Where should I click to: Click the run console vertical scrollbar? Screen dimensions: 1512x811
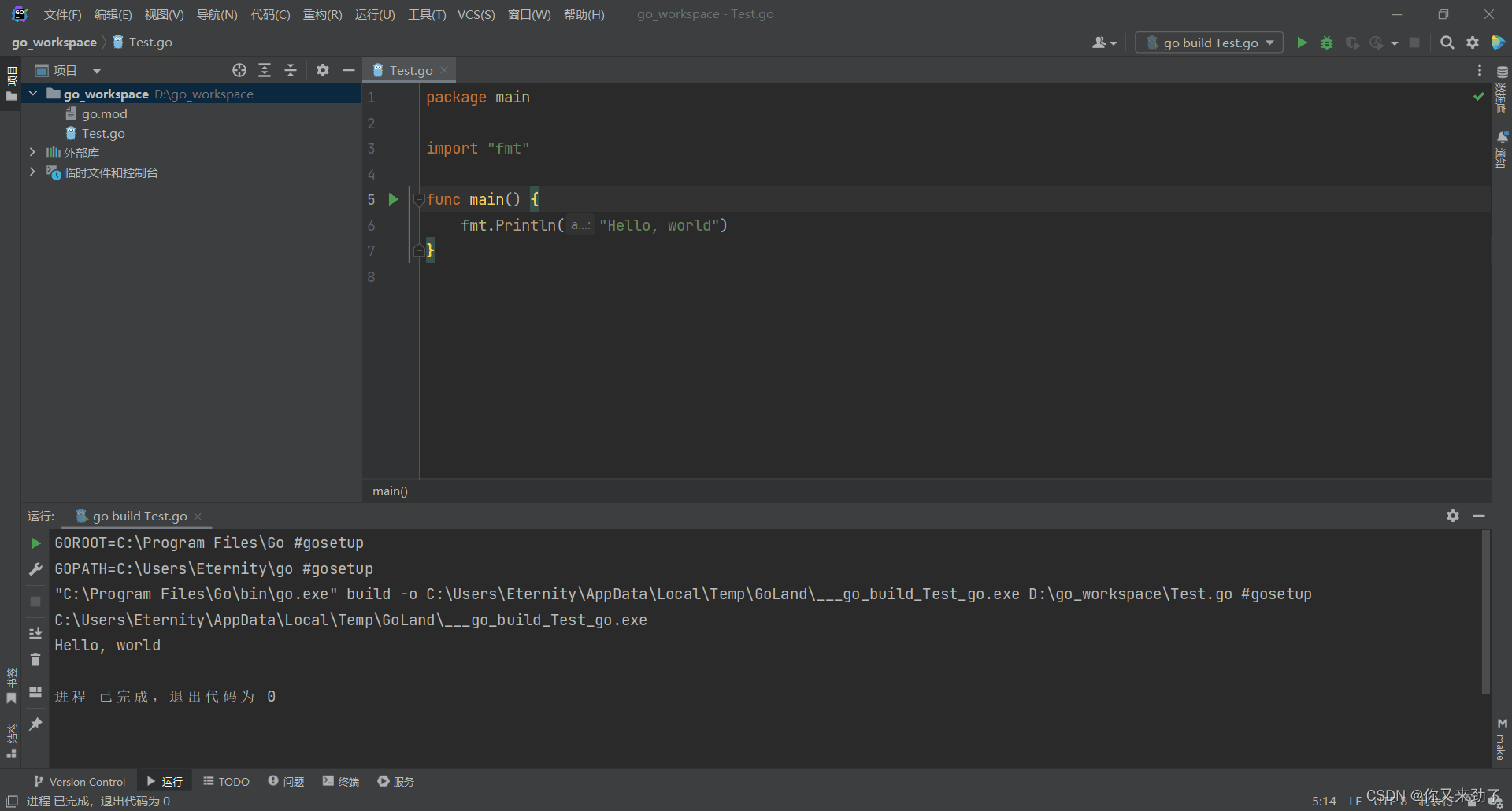pyautogui.click(x=1485, y=612)
